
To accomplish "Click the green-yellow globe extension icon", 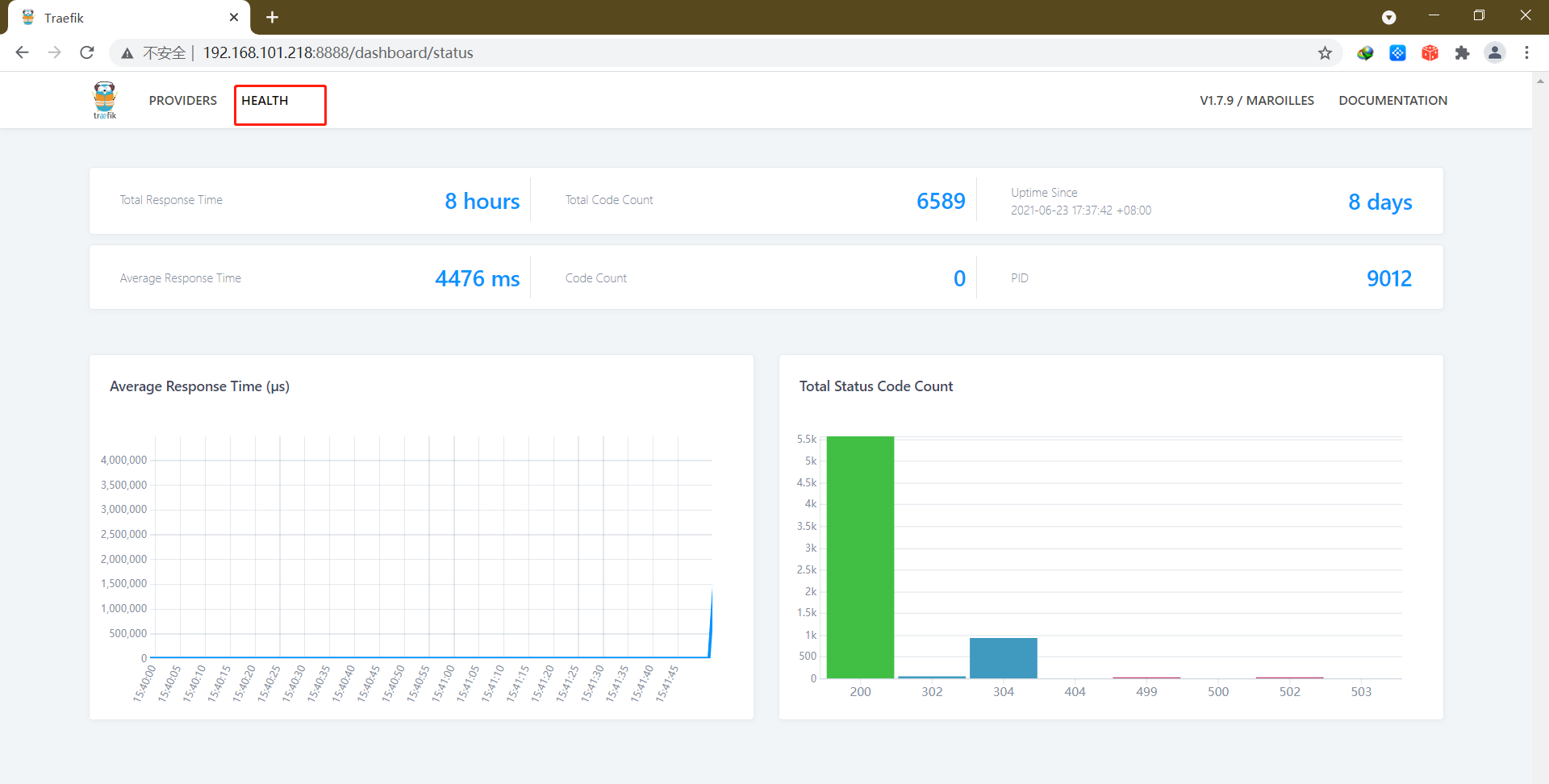I will point(1365,53).
